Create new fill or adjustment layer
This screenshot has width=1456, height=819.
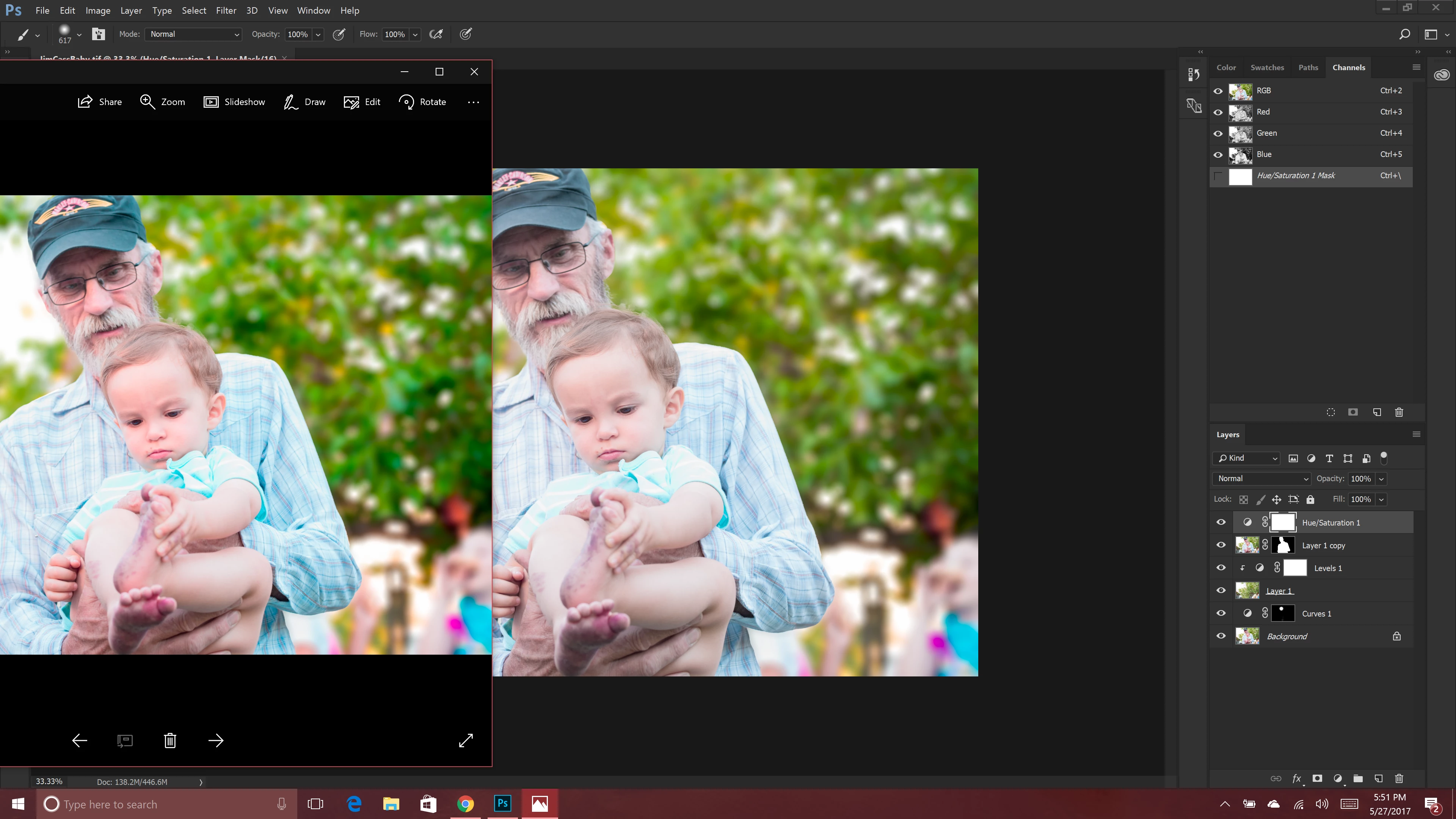pyautogui.click(x=1337, y=778)
